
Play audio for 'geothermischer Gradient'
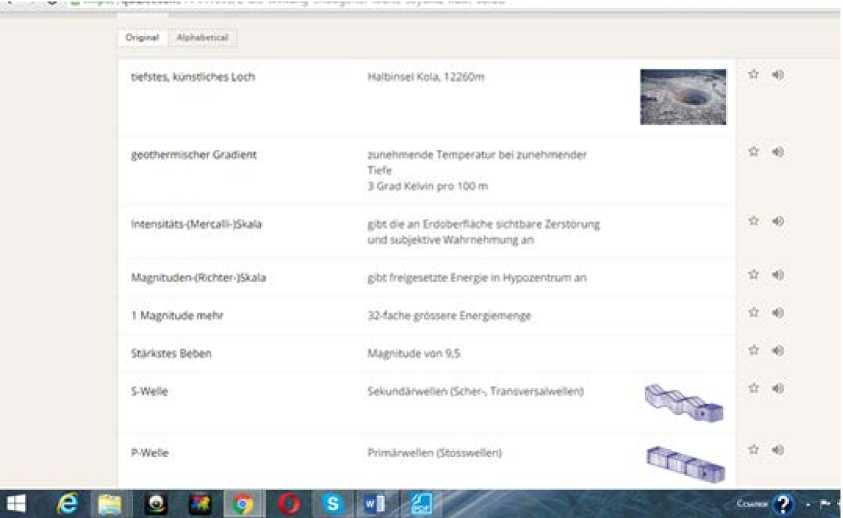click(x=777, y=152)
